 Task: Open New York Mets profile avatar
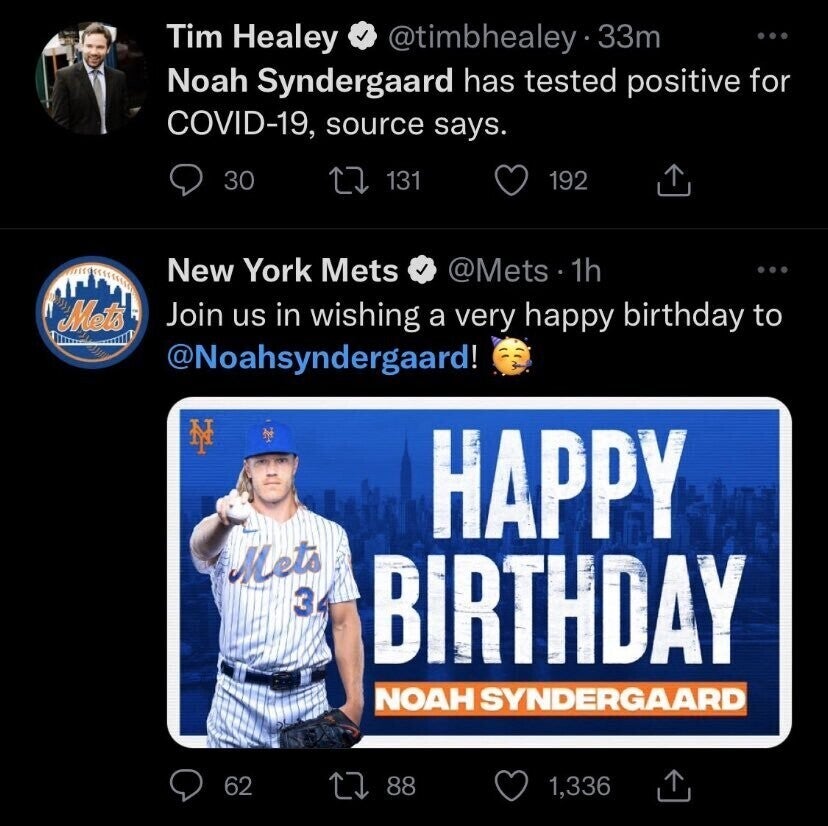(91, 312)
